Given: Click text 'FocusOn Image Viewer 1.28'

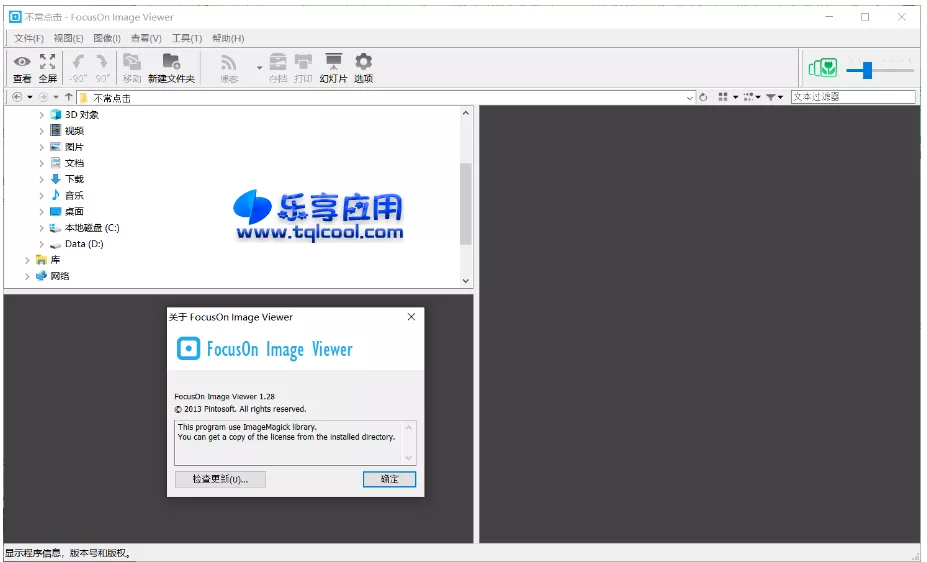Looking at the screenshot, I should pyautogui.click(x=224, y=397).
